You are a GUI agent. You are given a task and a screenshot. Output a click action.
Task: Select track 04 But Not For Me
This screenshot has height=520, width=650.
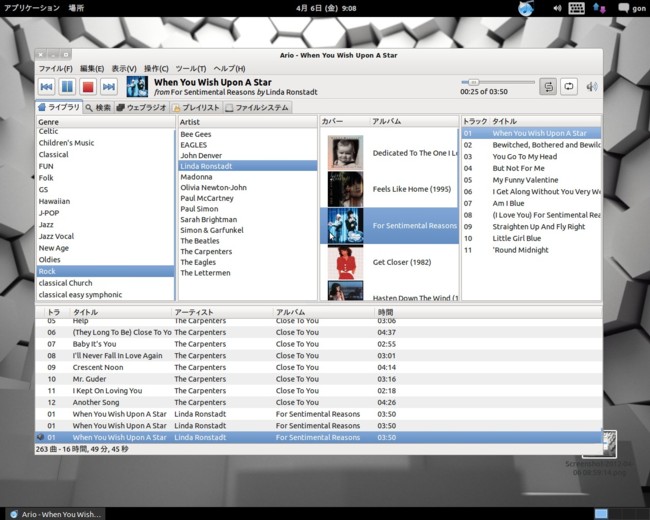(x=531, y=168)
